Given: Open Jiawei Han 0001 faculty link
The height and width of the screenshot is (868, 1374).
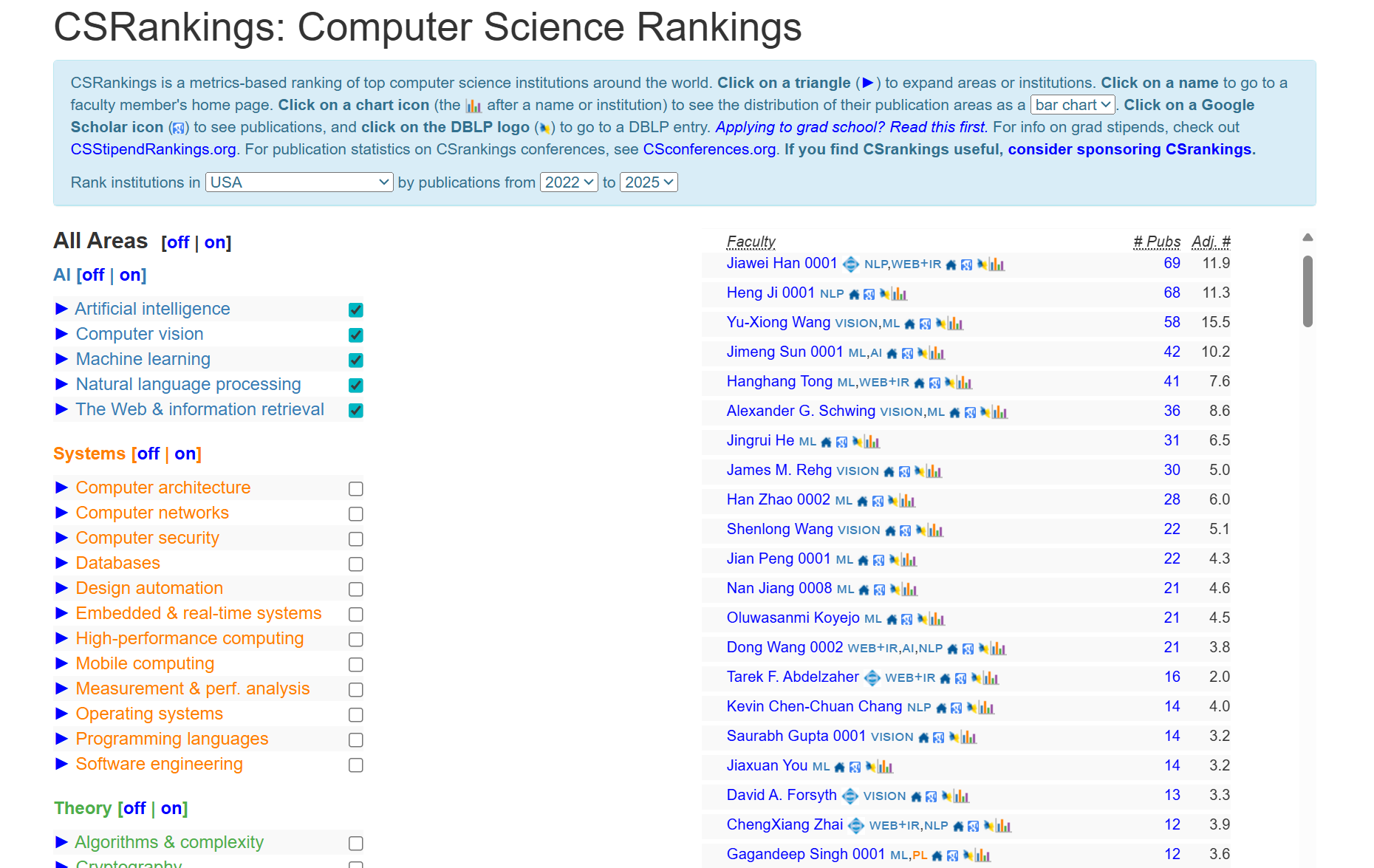Looking at the screenshot, I should coord(782,263).
